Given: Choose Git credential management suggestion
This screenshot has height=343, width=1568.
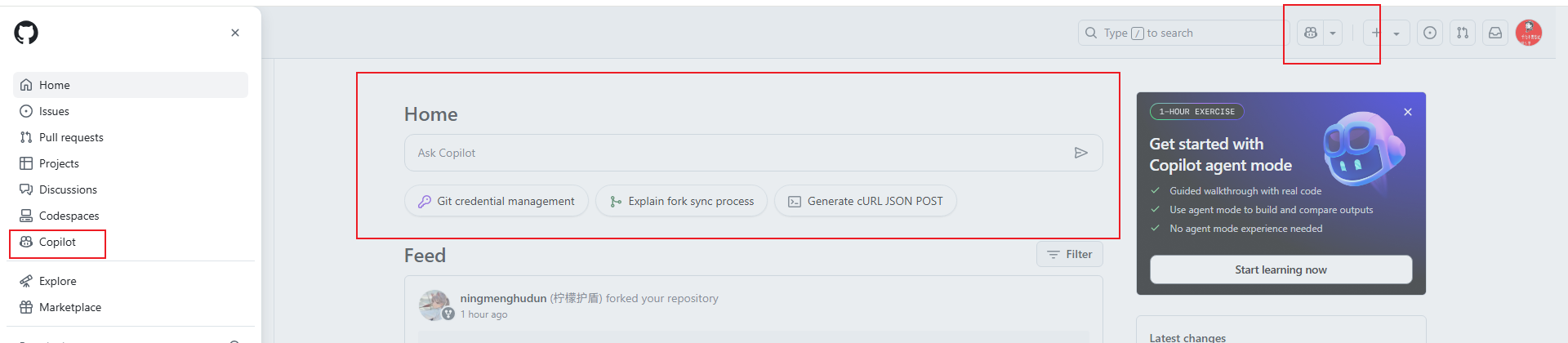Looking at the screenshot, I should [497, 201].
